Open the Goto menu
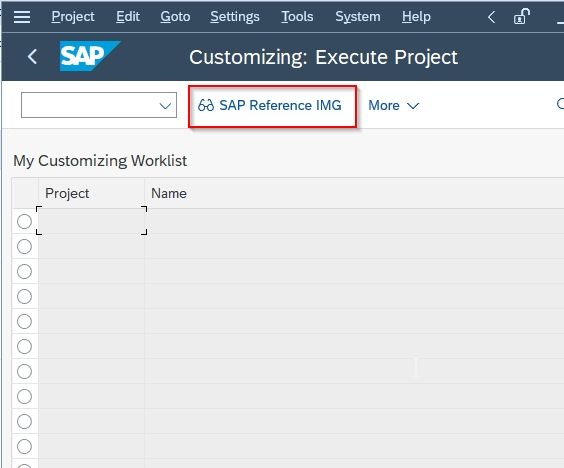The height and width of the screenshot is (468, 564). click(175, 17)
